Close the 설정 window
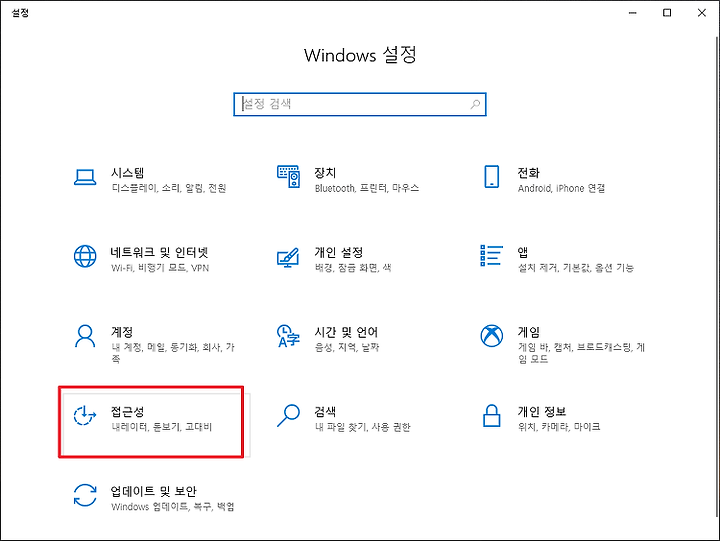 [702, 13]
